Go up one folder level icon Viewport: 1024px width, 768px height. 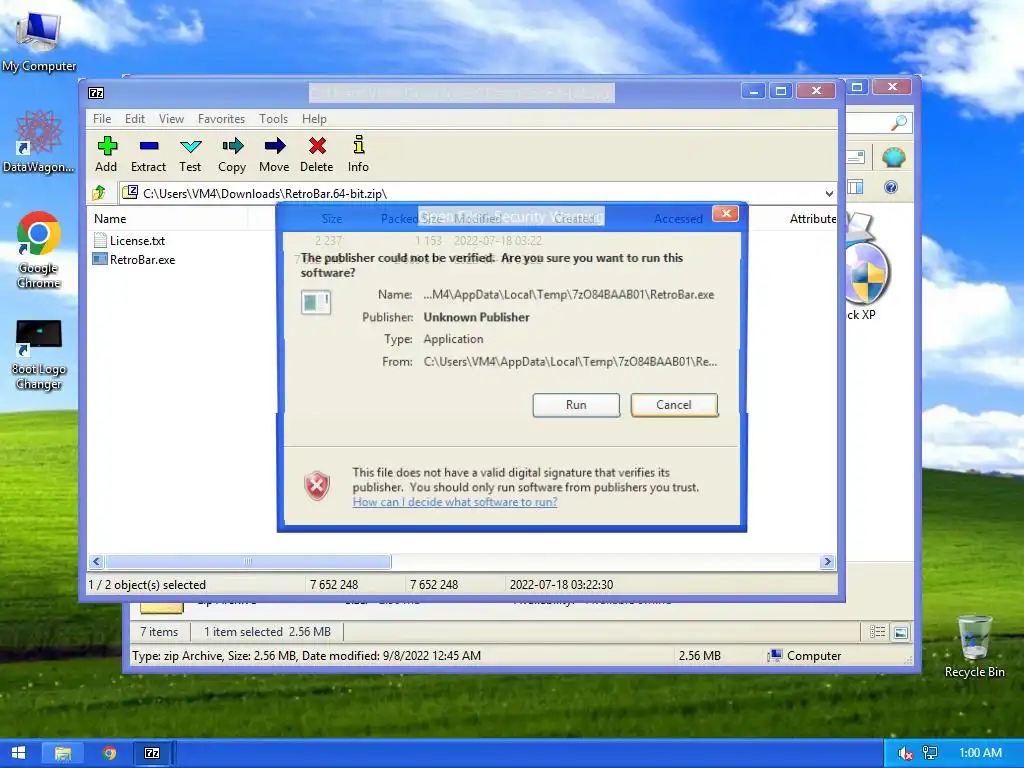[x=99, y=193]
